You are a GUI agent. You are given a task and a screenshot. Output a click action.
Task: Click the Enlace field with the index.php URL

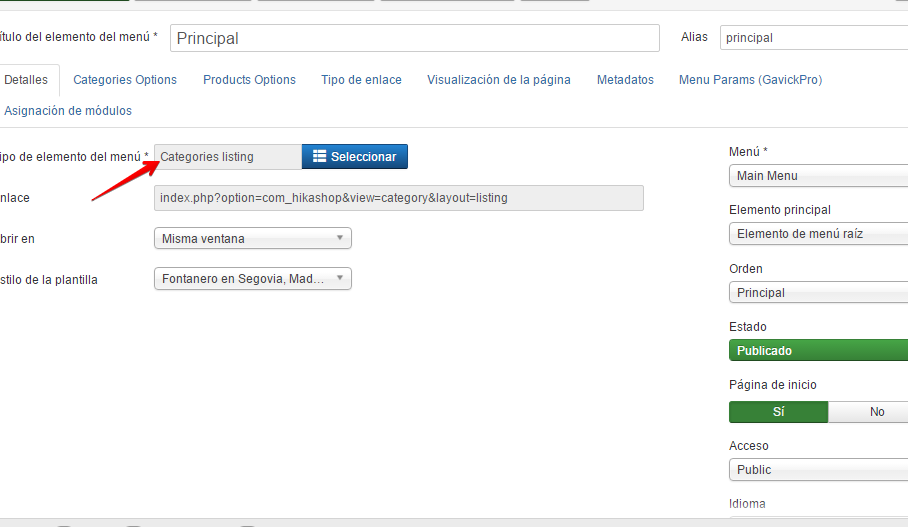[x=398, y=198]
